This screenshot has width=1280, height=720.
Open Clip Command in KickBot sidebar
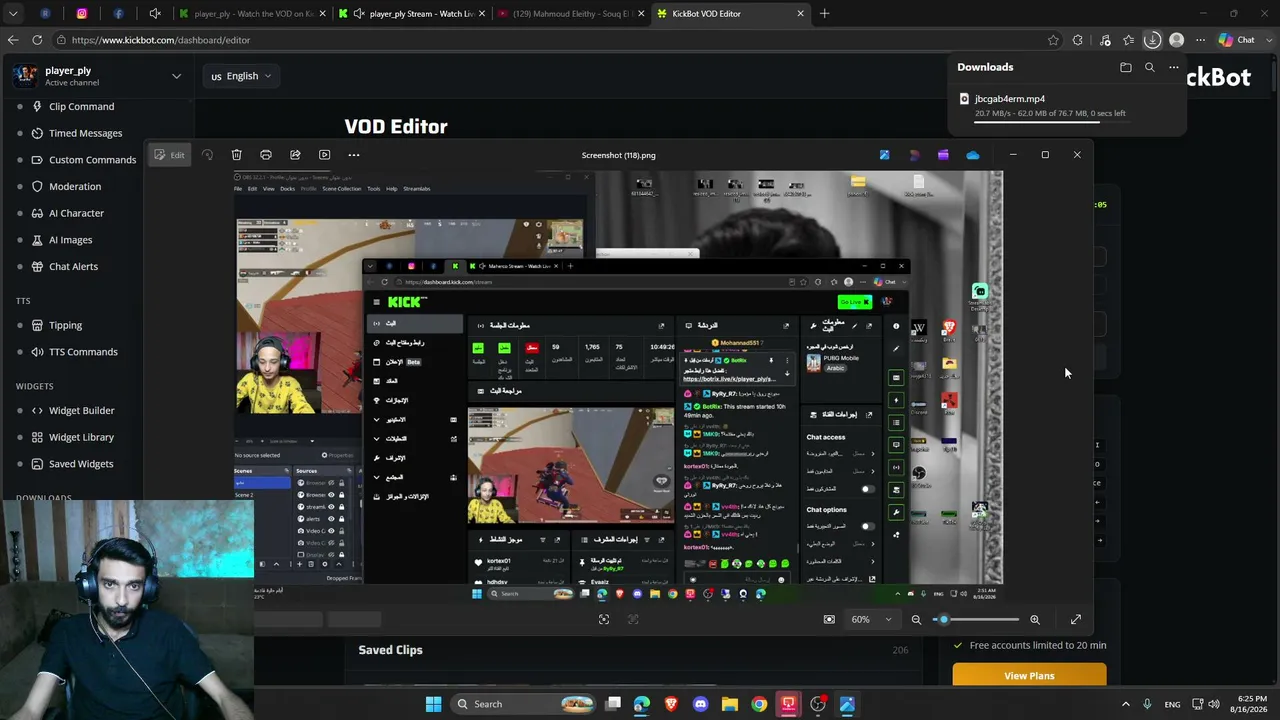click(x=81, y=107)
